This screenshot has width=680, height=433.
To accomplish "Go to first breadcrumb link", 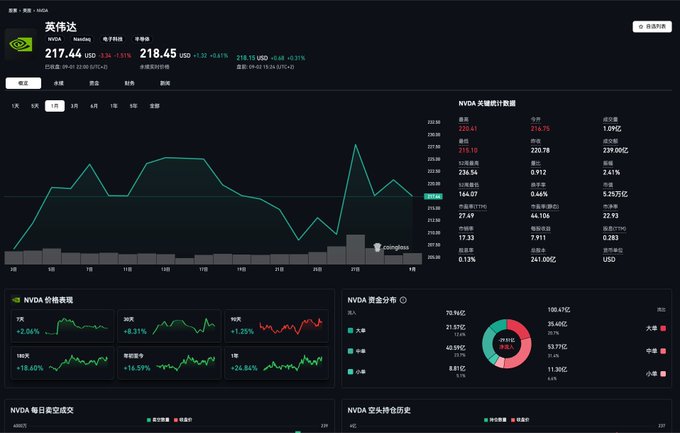I will [x=13, y=10].
